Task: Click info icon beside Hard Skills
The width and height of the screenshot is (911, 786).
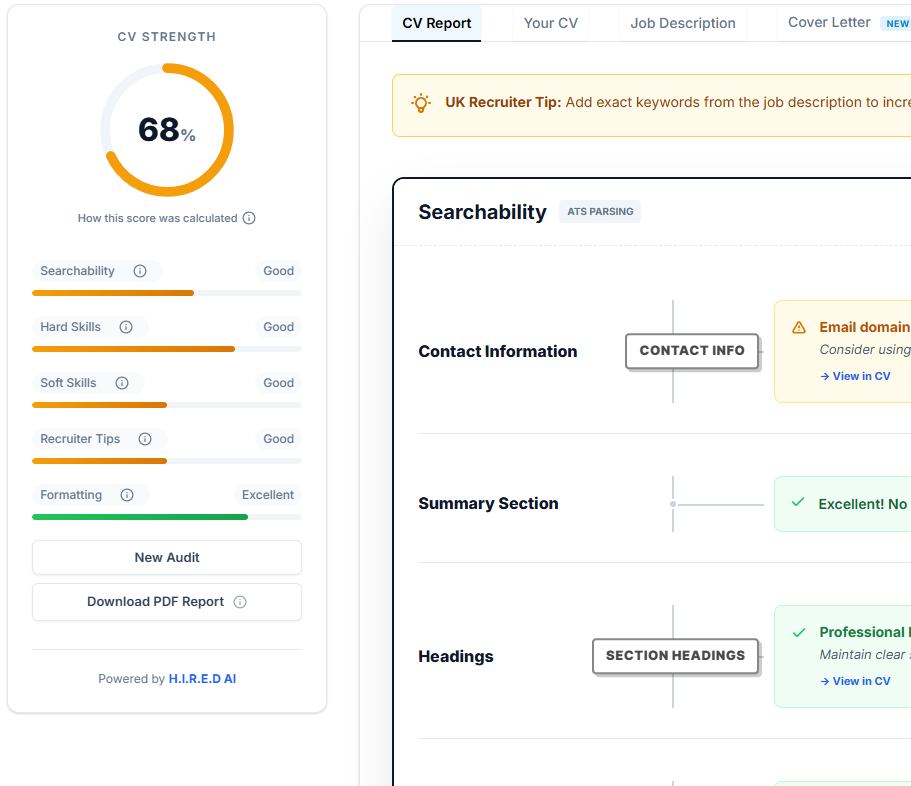Action: [x=125, y=327]
